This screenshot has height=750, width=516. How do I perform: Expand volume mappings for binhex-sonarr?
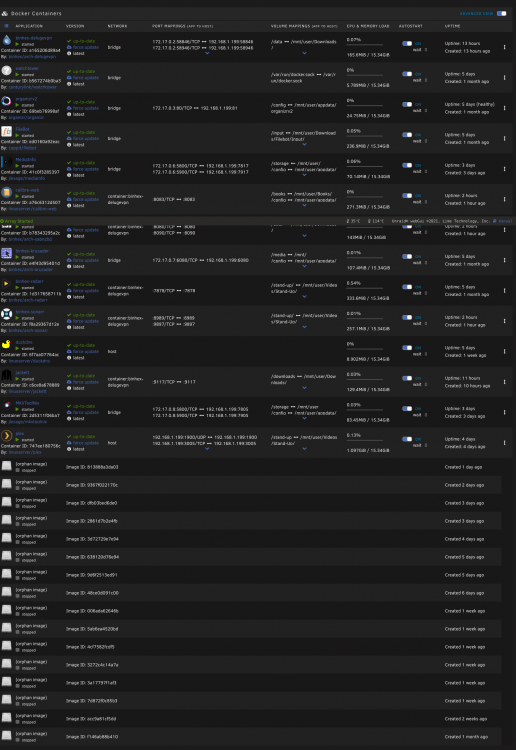pos(304,327)
